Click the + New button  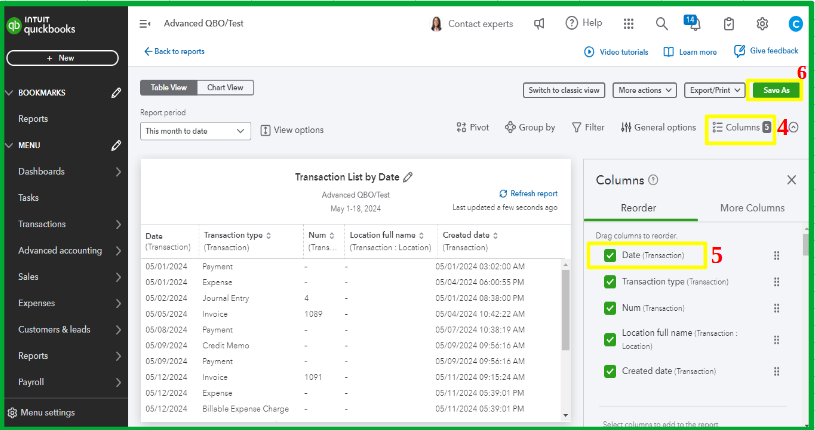pos(62,58)
